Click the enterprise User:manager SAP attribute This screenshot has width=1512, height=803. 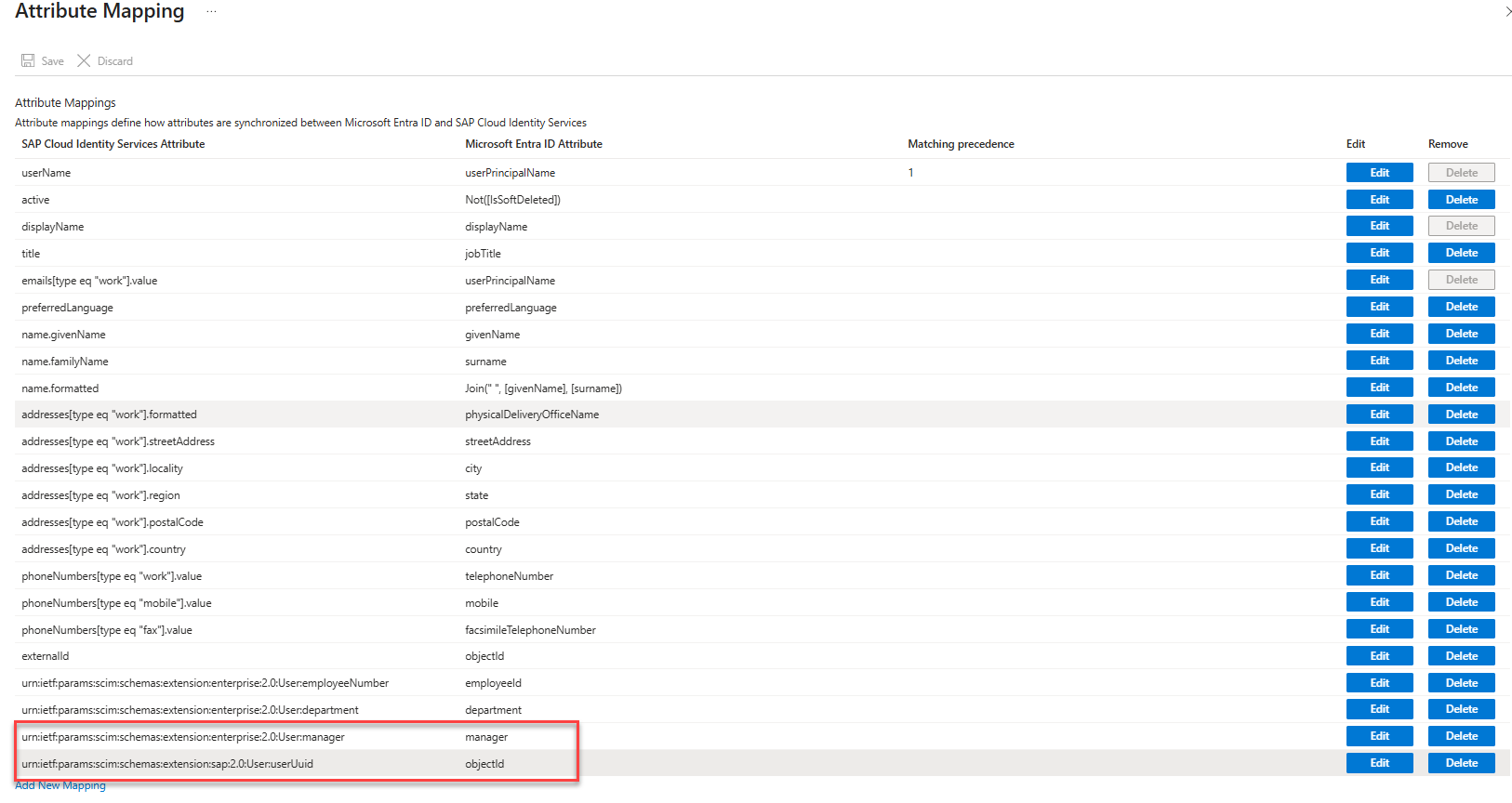(183, 737)
